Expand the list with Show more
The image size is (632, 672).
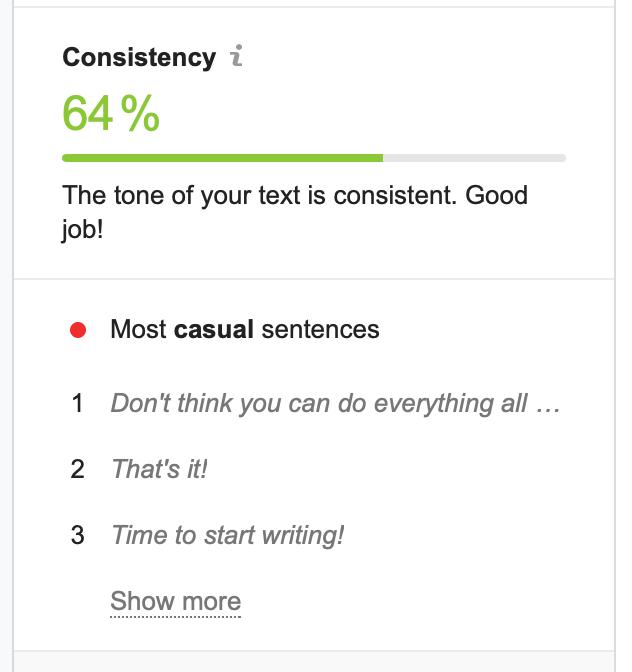coord(175,602)
